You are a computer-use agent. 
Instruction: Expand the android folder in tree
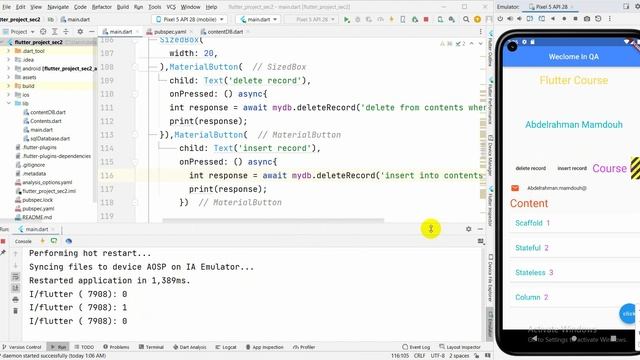pyautogui.click(x=8, y=69)
